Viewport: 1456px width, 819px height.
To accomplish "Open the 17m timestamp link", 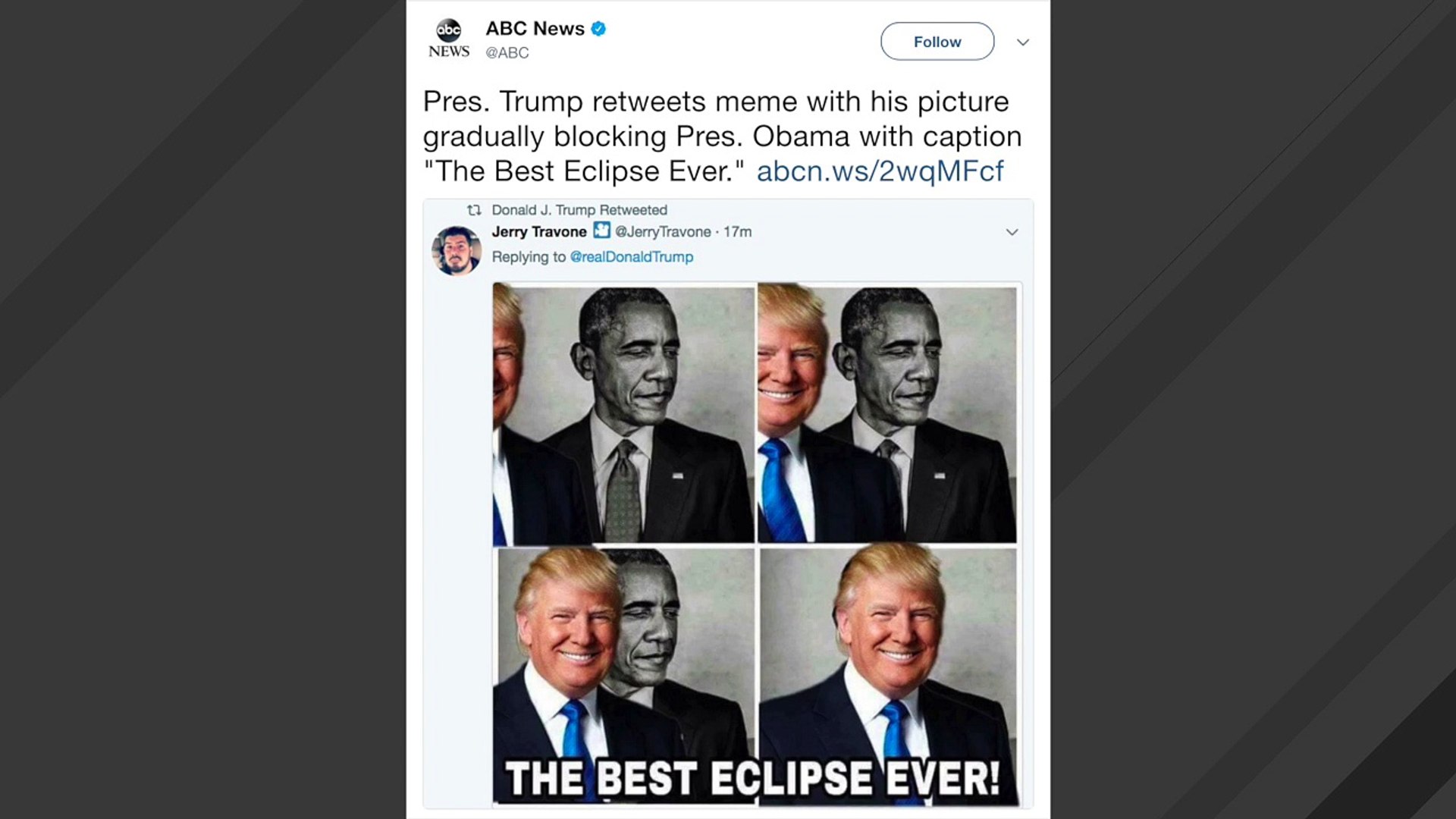I will [738, 232].
